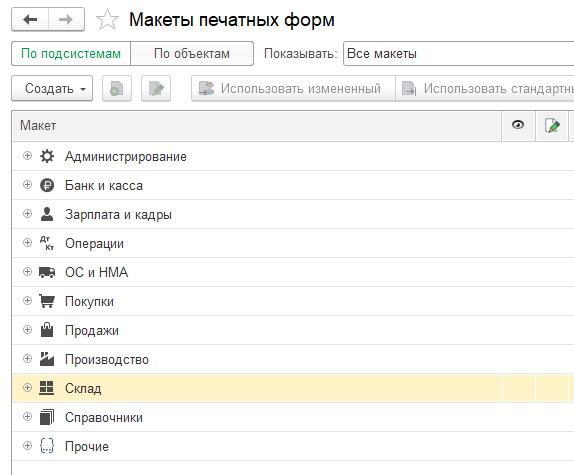Click the eye icon column header
Viewport: 574px width, 475px height.
coord(518,125)
